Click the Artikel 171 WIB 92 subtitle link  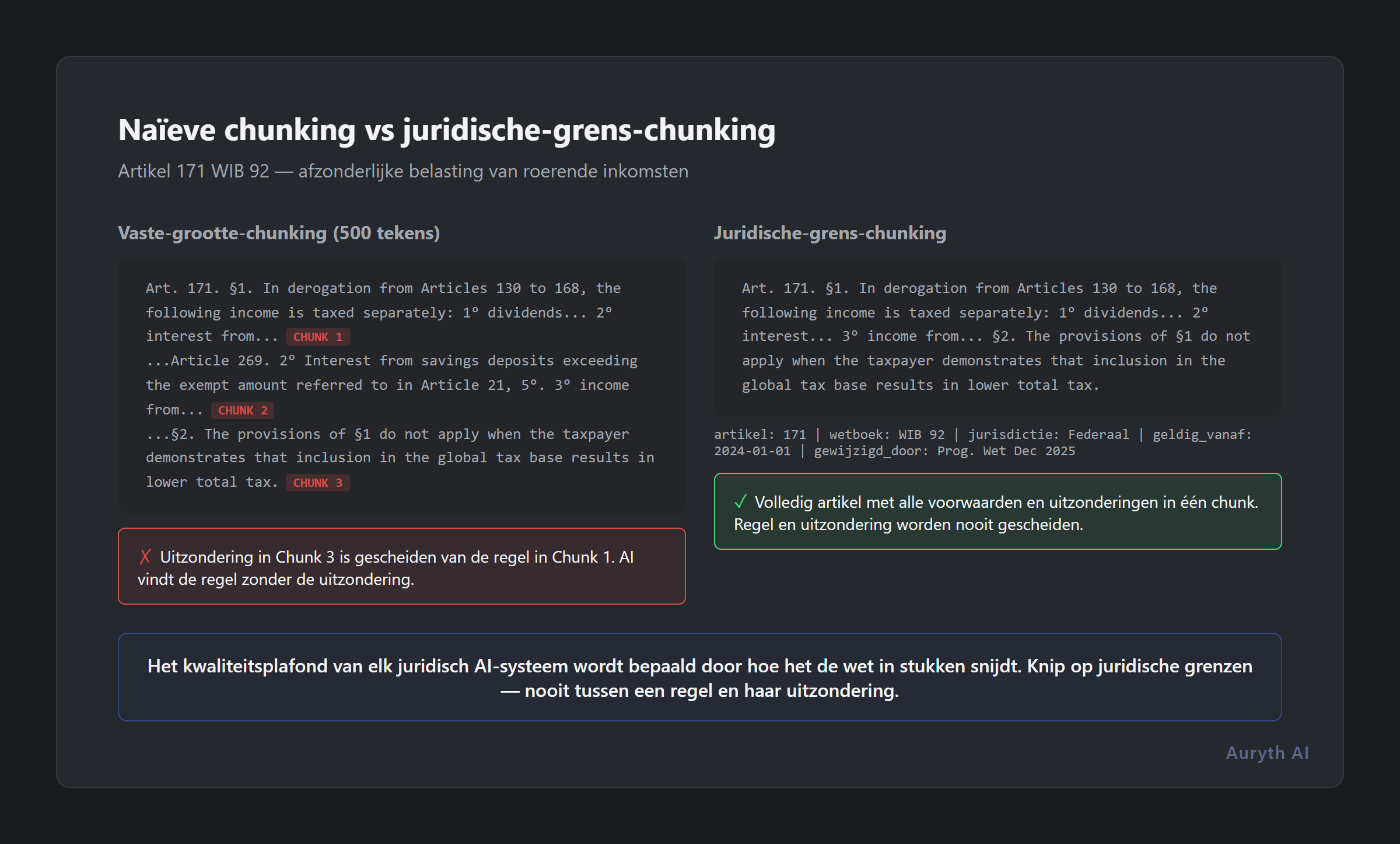403,172
